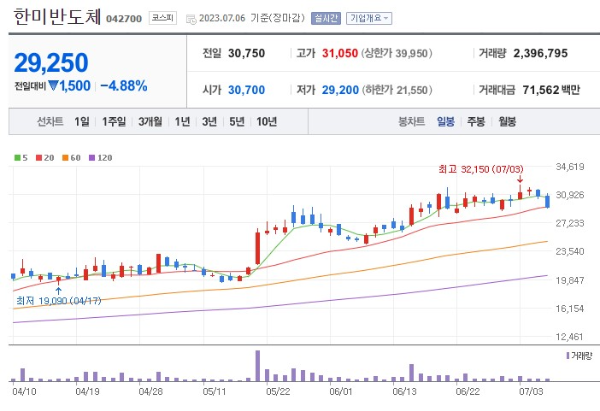
Task: Click the 전일 value 30,750
Action: coord(246,53)
